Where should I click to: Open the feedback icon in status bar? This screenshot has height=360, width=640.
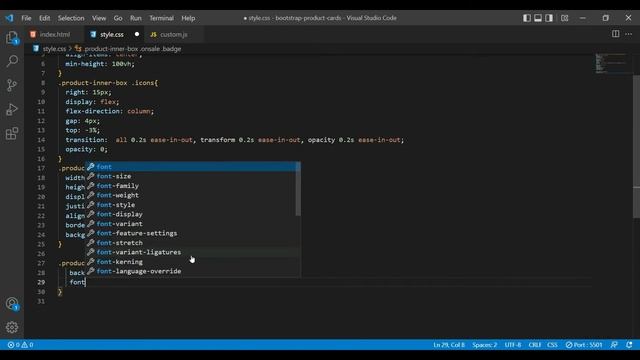point(614,345)
